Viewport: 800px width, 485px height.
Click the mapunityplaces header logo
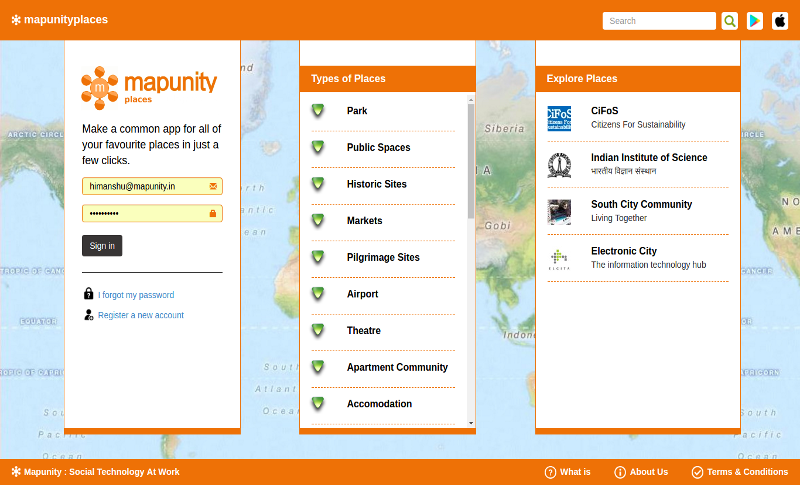click(x=60, y=20)
